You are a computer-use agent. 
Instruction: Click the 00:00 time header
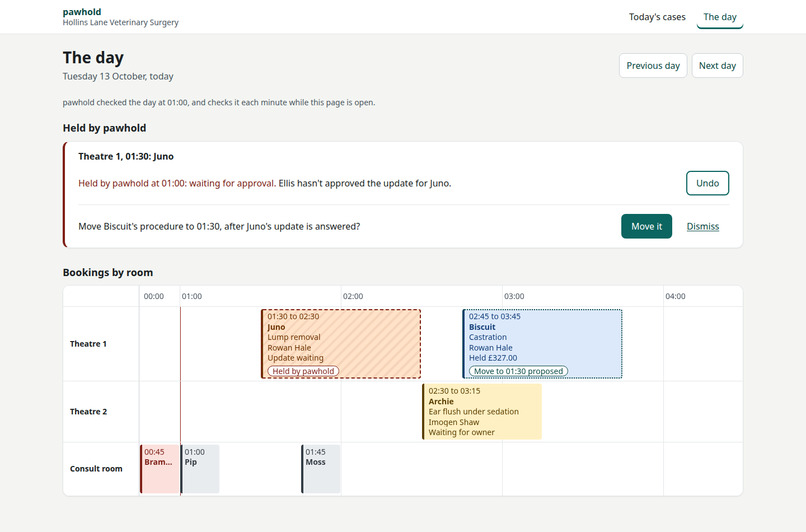(x=154, y=296)
